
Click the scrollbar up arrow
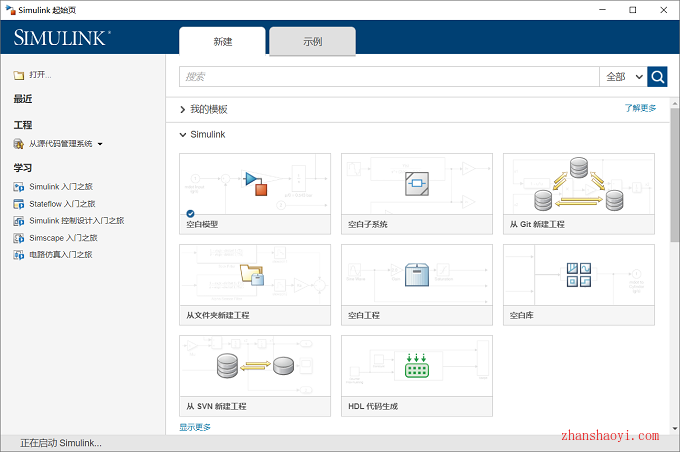click(675, 104)
